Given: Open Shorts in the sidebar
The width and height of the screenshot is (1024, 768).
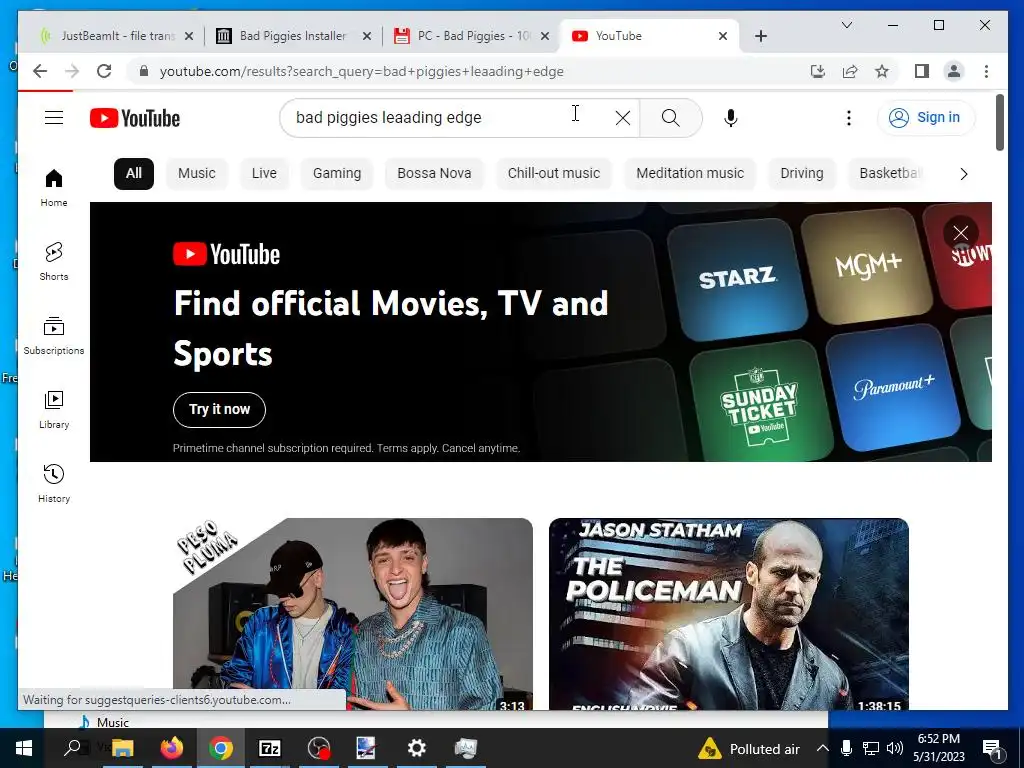Looking at the screenshot, I should [54, 261].
